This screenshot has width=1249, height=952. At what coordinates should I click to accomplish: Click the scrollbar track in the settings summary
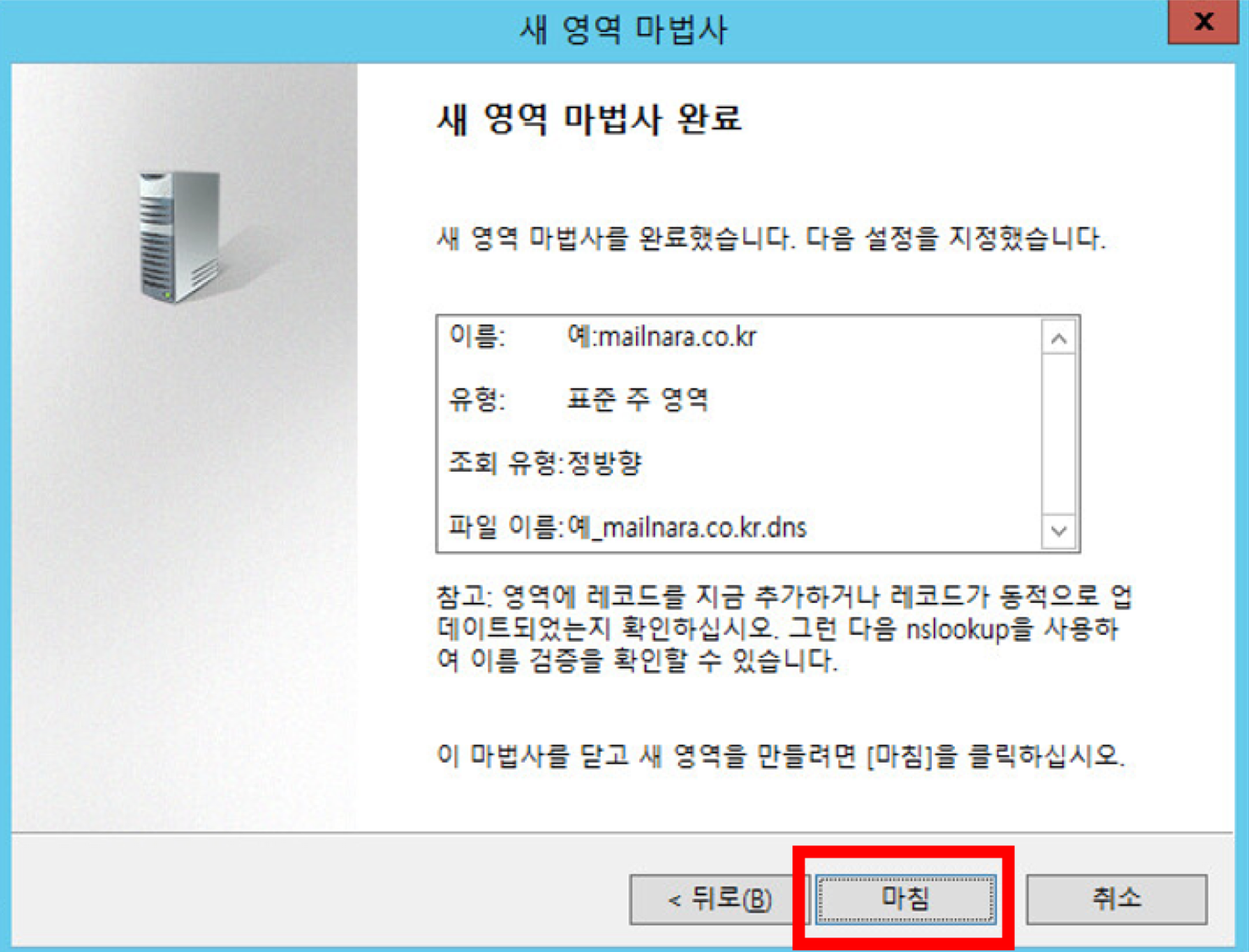click(x=1058, y=435)
